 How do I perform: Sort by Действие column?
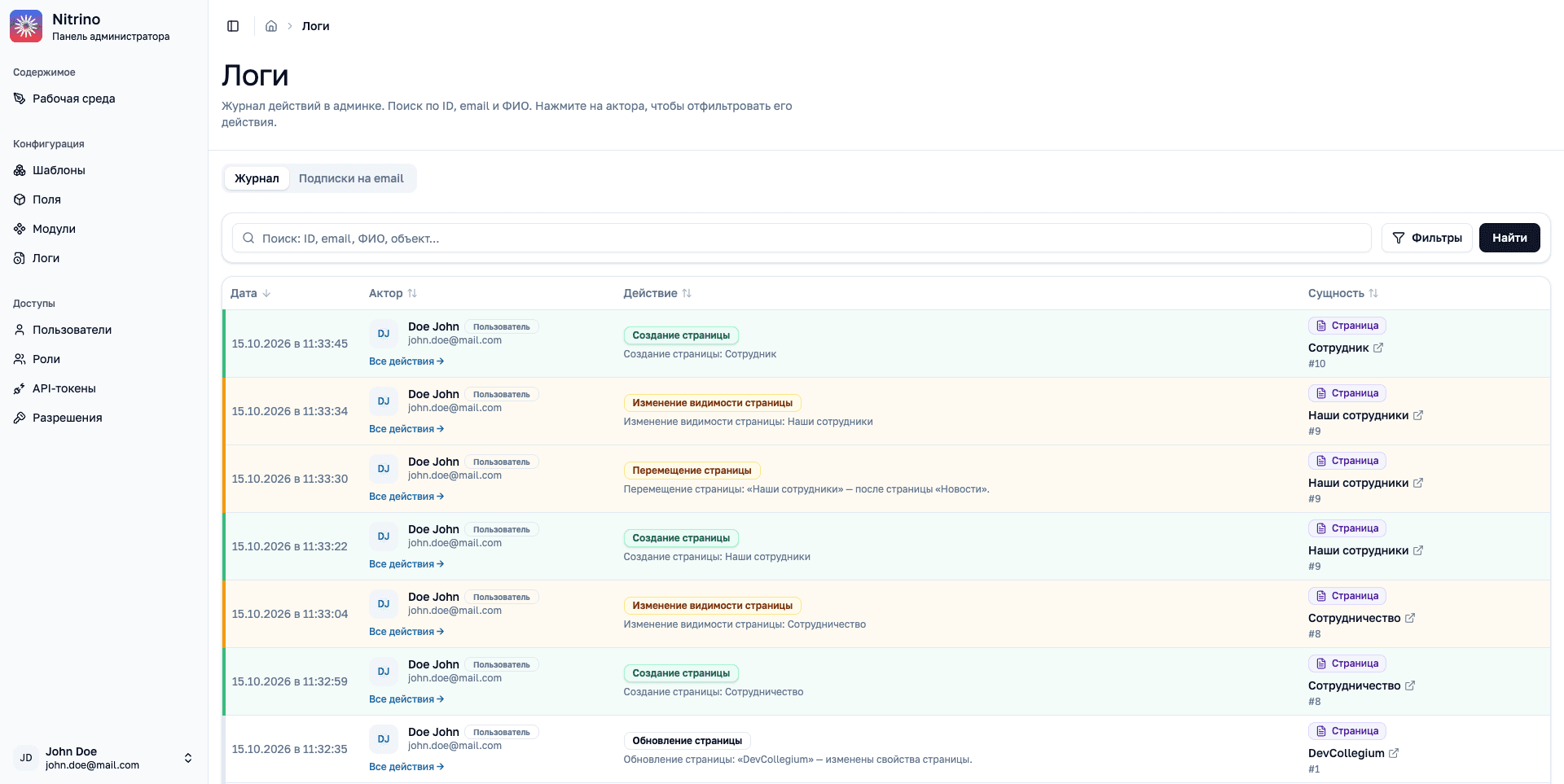657,293
